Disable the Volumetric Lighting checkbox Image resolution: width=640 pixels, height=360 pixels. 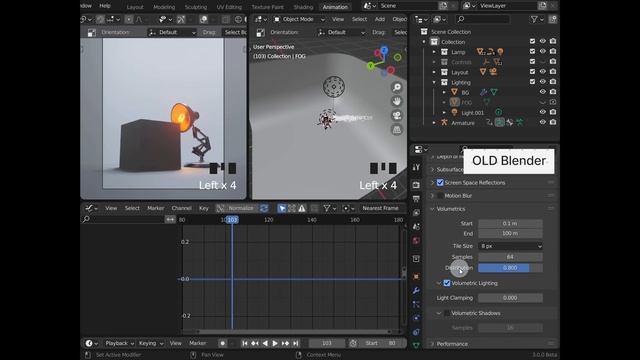[x=447, y=283]
